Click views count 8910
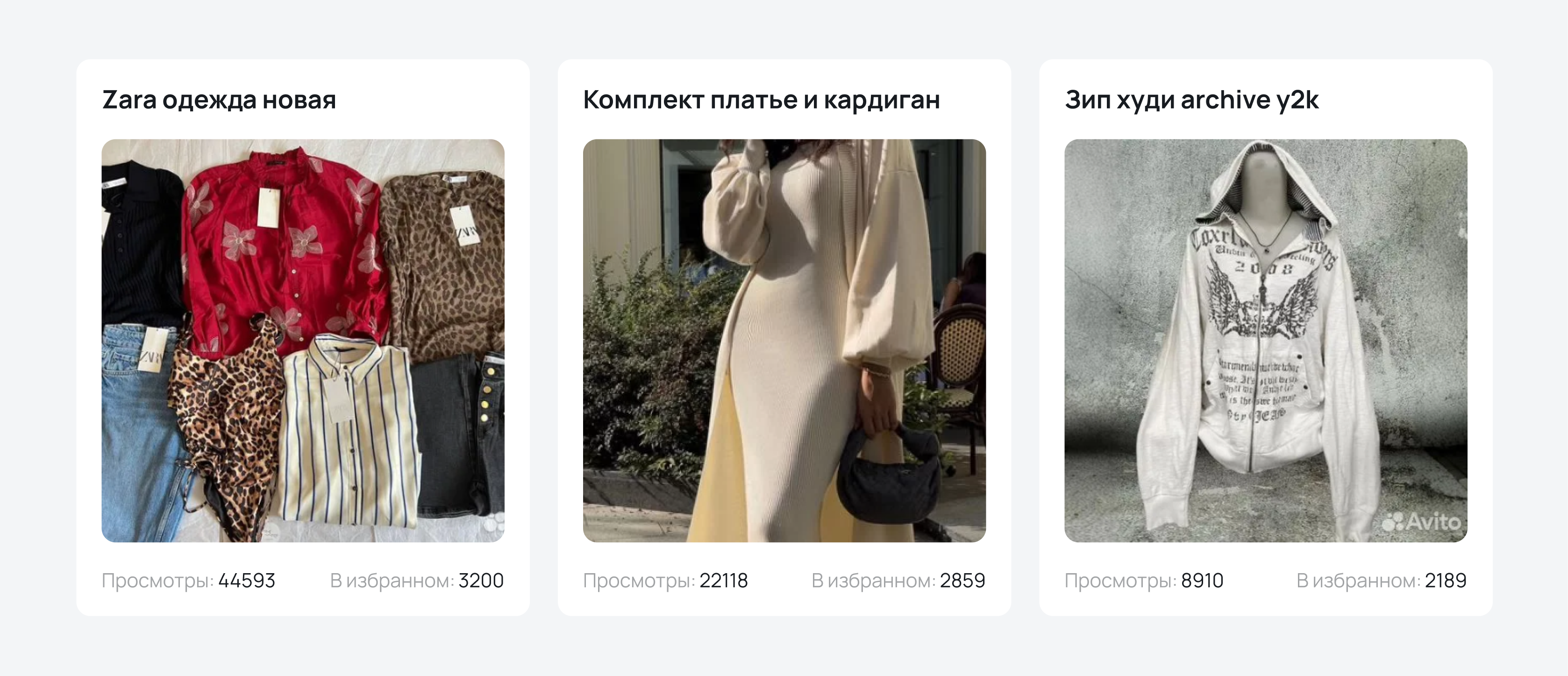Viewport: 1568px width, 676px height. [x=1202, y=580]
